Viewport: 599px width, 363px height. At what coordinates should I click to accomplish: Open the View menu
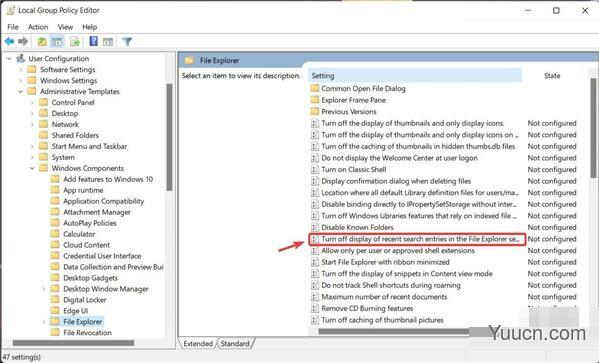(x=65, y=27)
